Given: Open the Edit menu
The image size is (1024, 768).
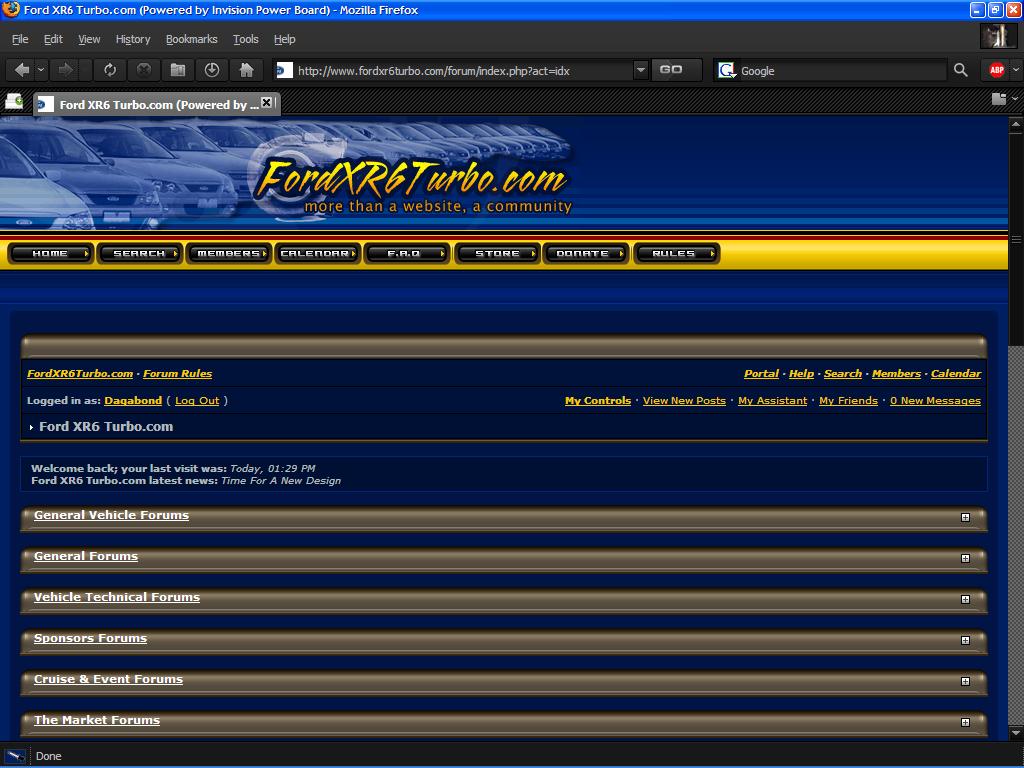Looking at the screenshot, I should click(53, 39).
